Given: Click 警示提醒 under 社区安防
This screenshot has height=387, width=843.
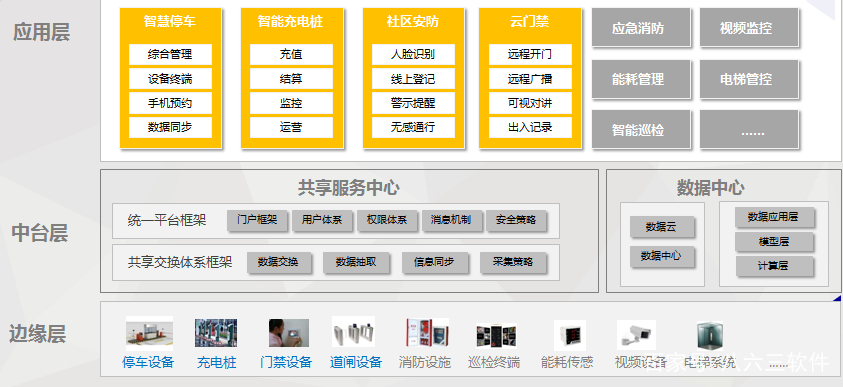Looking at the screenshot, I should pyautogui.click(x=413, y=103).
